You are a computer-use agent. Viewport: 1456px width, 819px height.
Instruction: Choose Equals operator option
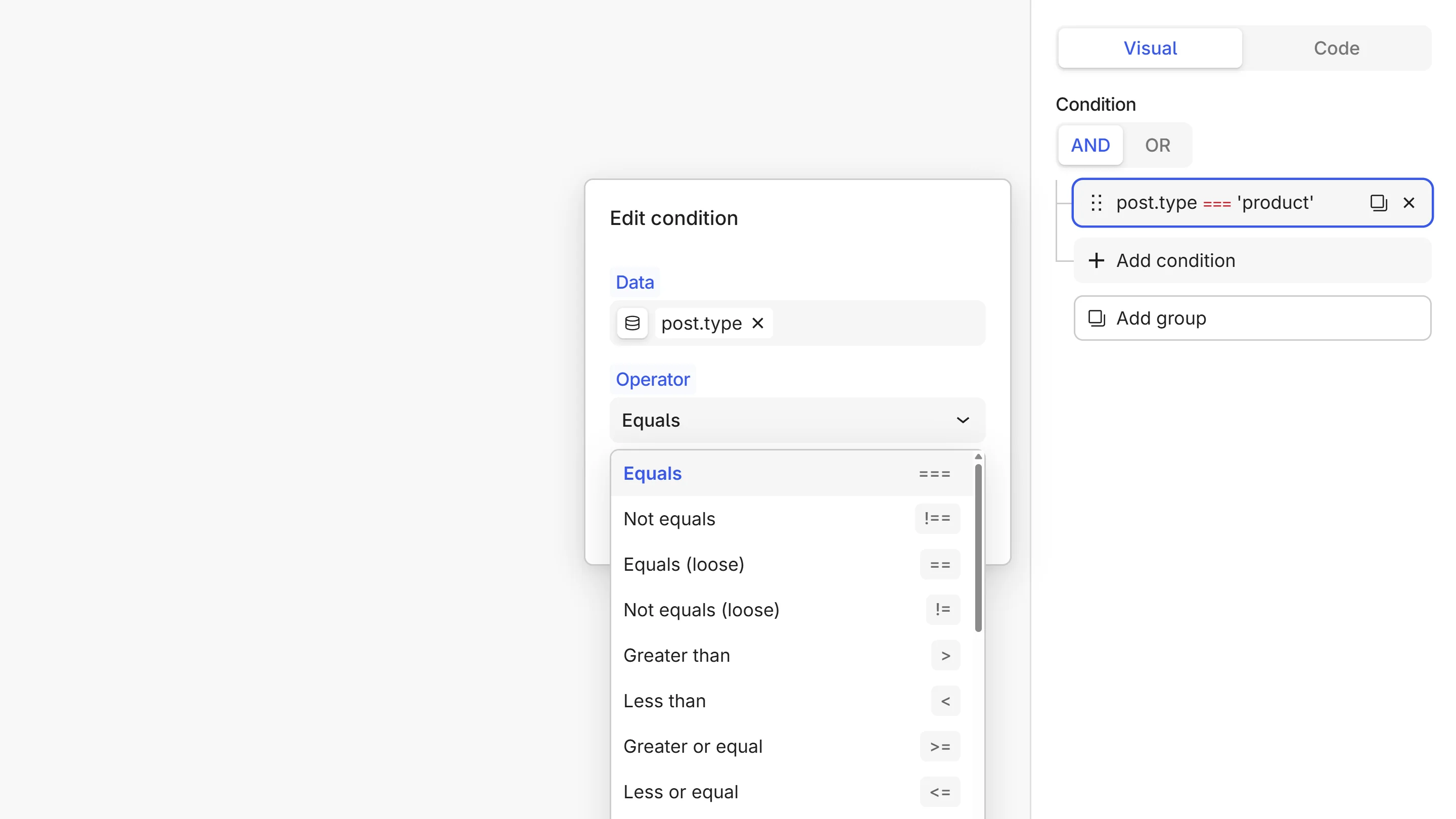[x=791, y=474]
